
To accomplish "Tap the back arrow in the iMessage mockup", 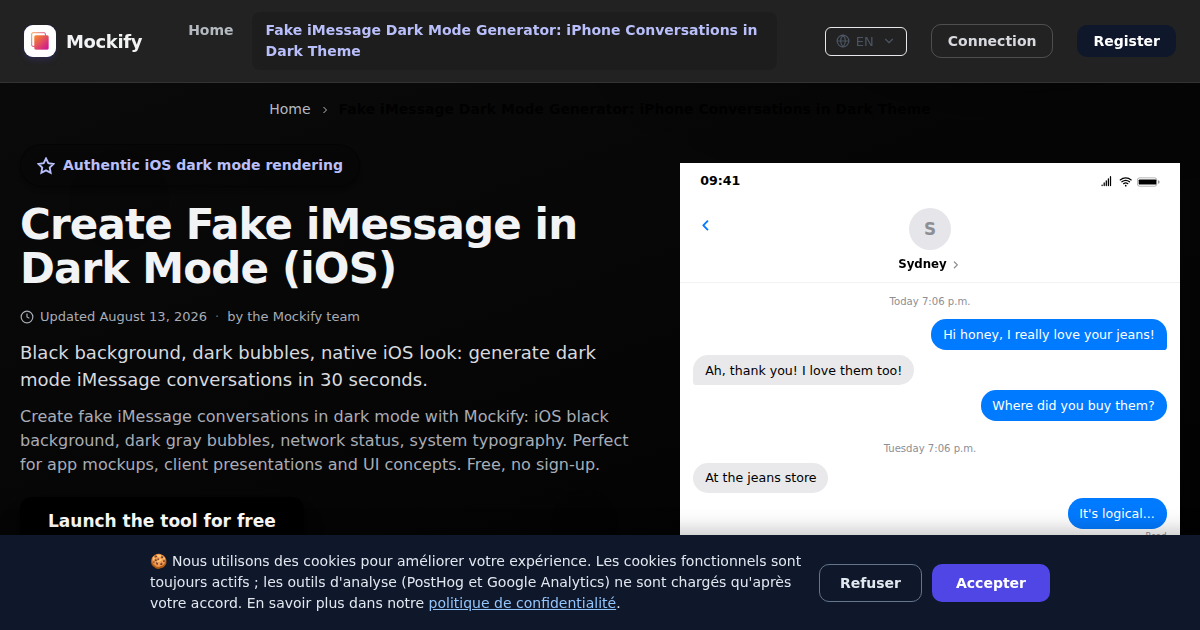I will click(705, 226).
